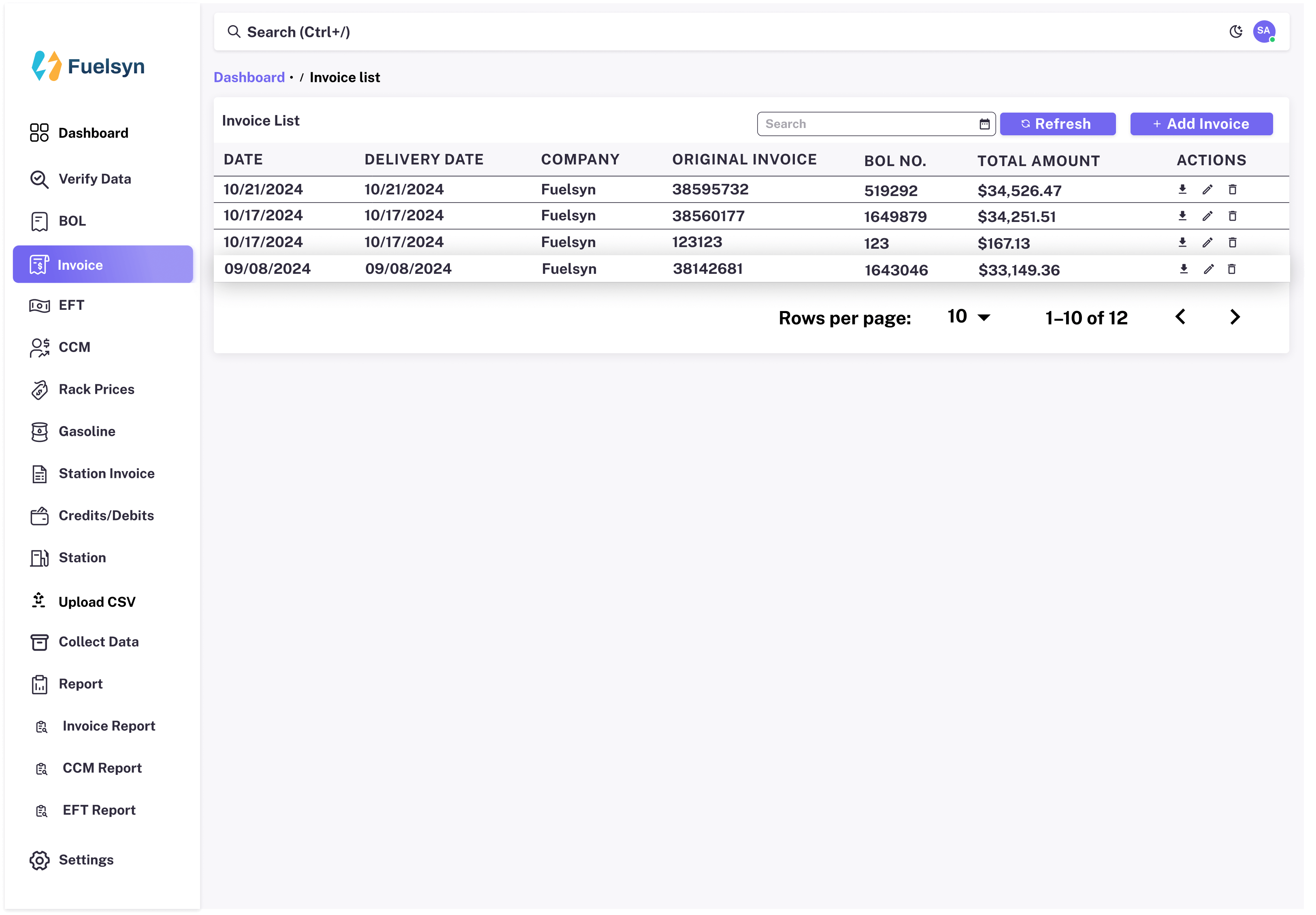The image size is (1316, 915).
Task: Navigate to CCM module
Action: (74, 347)
